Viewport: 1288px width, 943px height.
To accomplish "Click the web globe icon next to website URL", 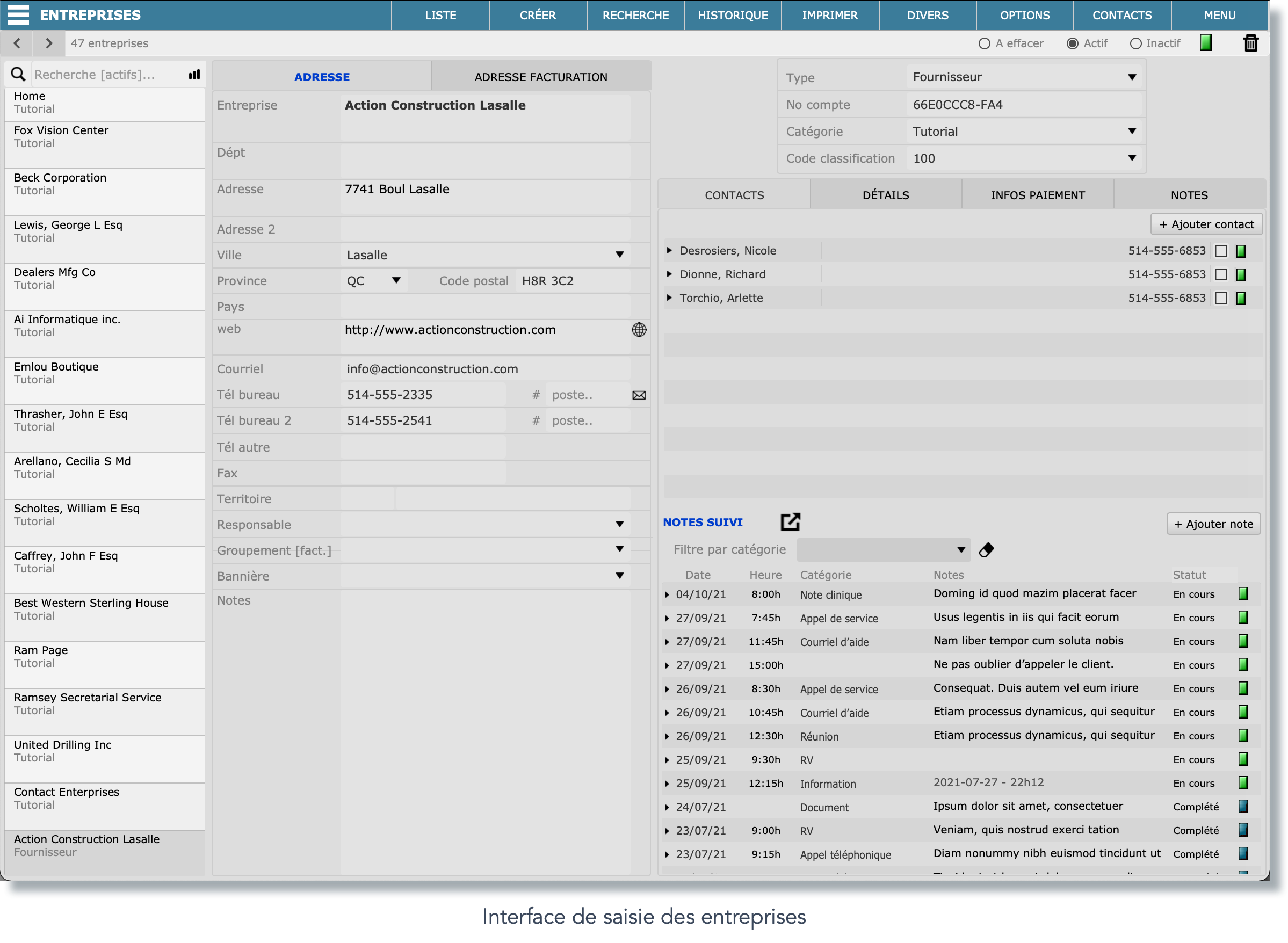I will point(639,330).
